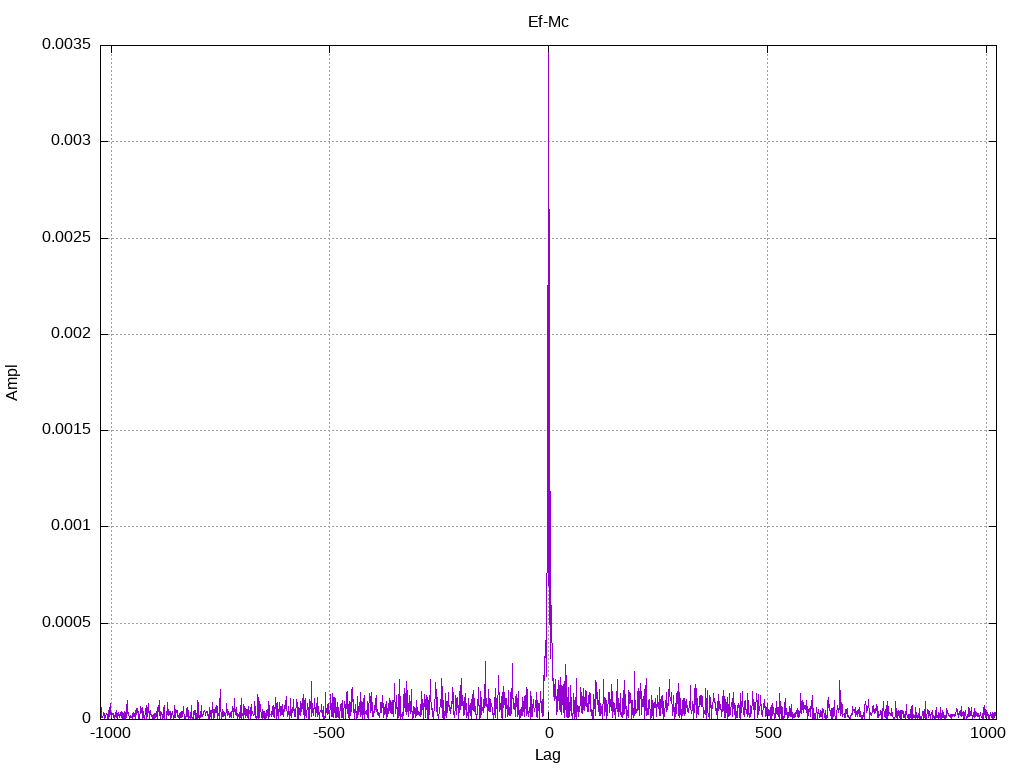
Task: Click the 0.0005 y-axis tick label
Action: point(67,622)
